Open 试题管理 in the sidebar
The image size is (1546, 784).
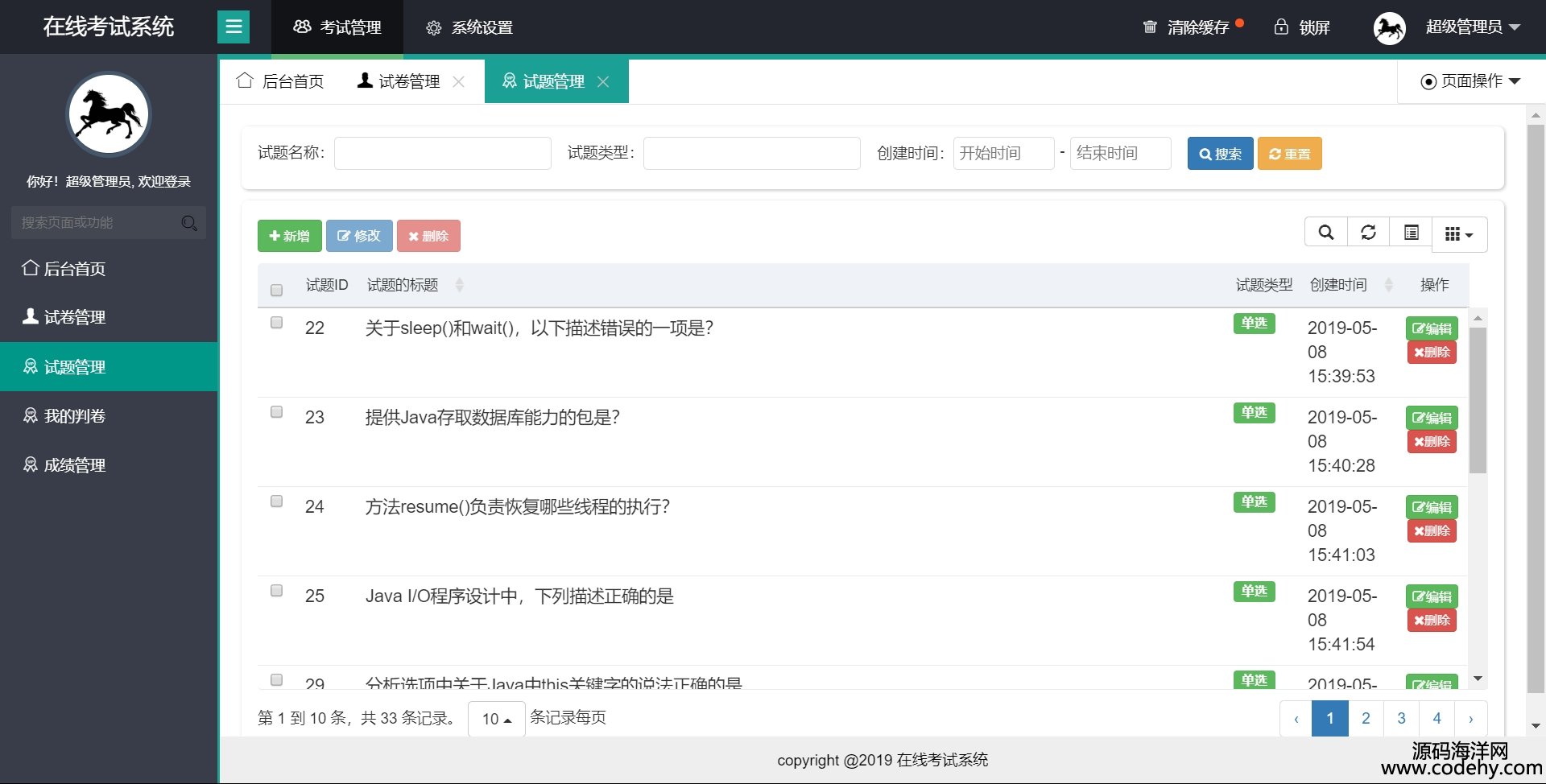pyautogui.click(x=109, y=367)
